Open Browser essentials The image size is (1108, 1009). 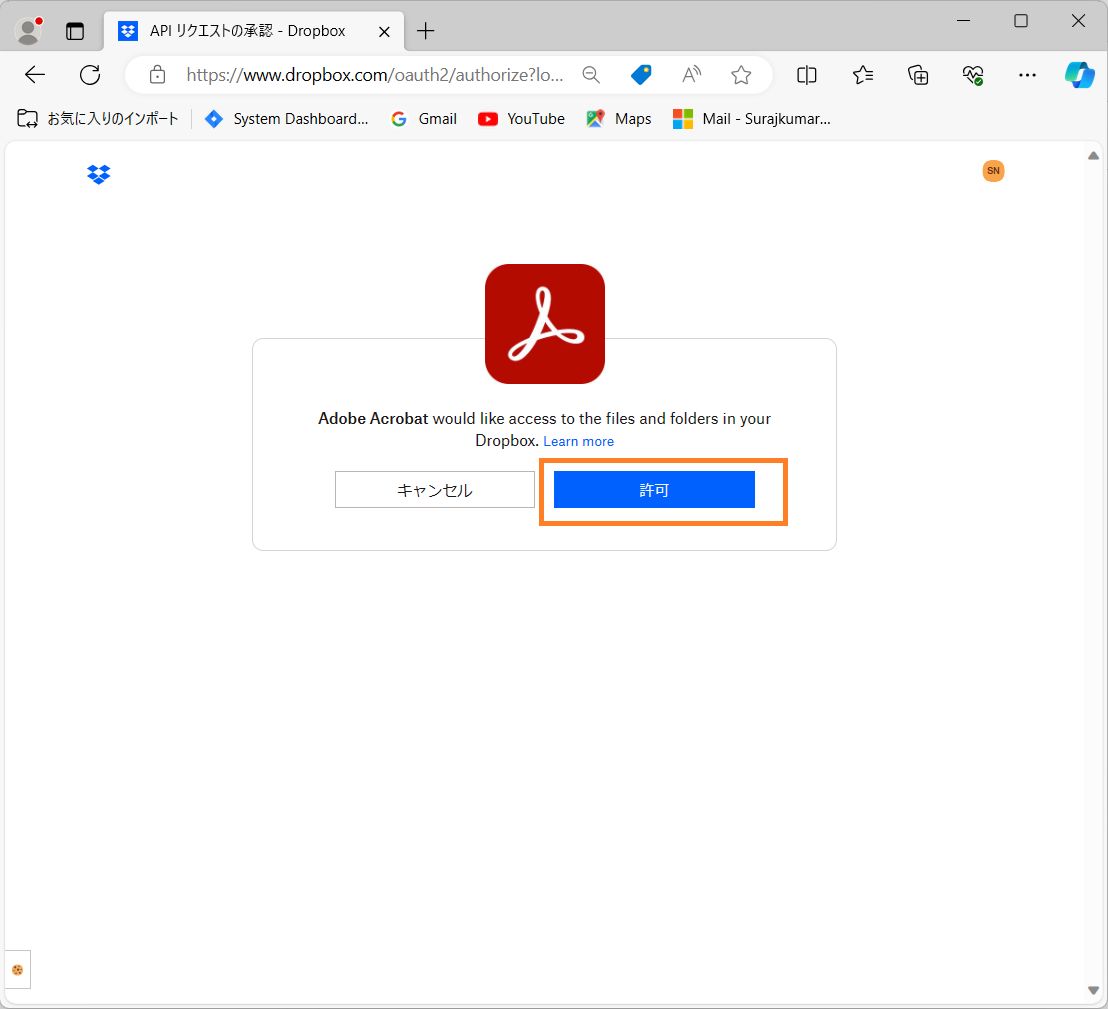[x=972, y=75]
